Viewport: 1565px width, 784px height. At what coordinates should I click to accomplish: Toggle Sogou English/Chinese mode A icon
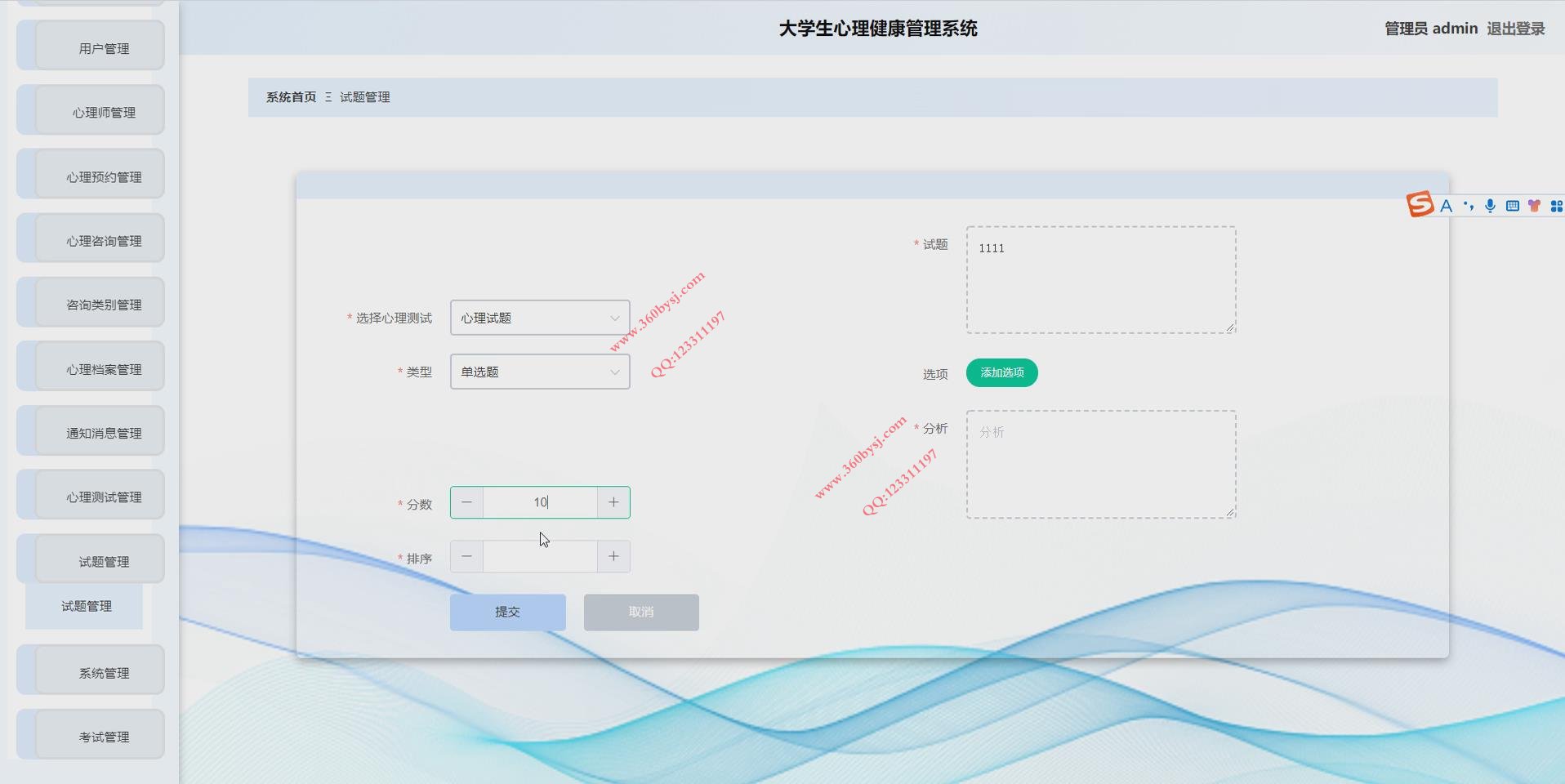tap(1446, 206)
